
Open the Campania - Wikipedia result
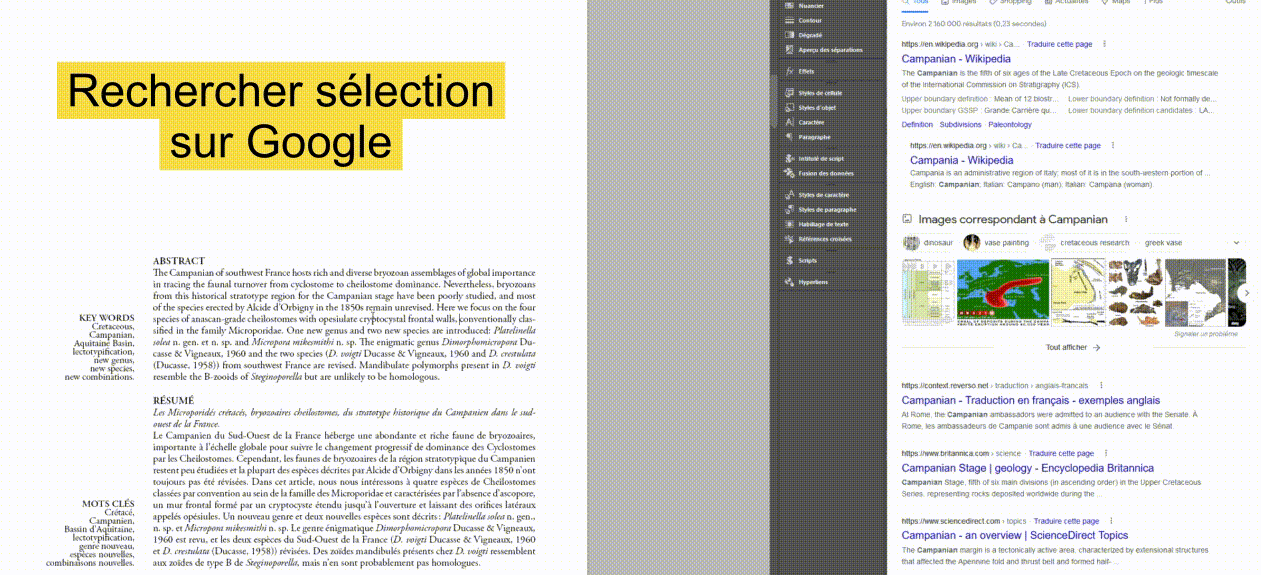point(961,160)
